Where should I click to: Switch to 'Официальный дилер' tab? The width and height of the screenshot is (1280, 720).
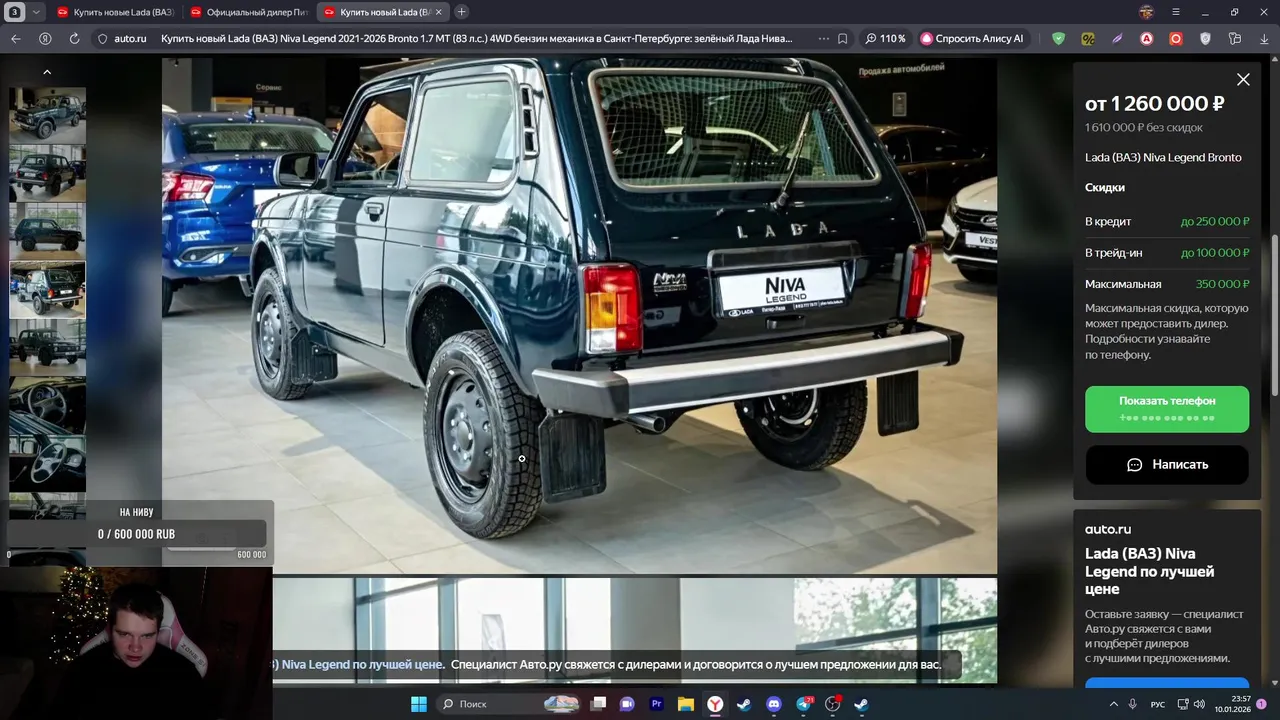click(250, 12)
